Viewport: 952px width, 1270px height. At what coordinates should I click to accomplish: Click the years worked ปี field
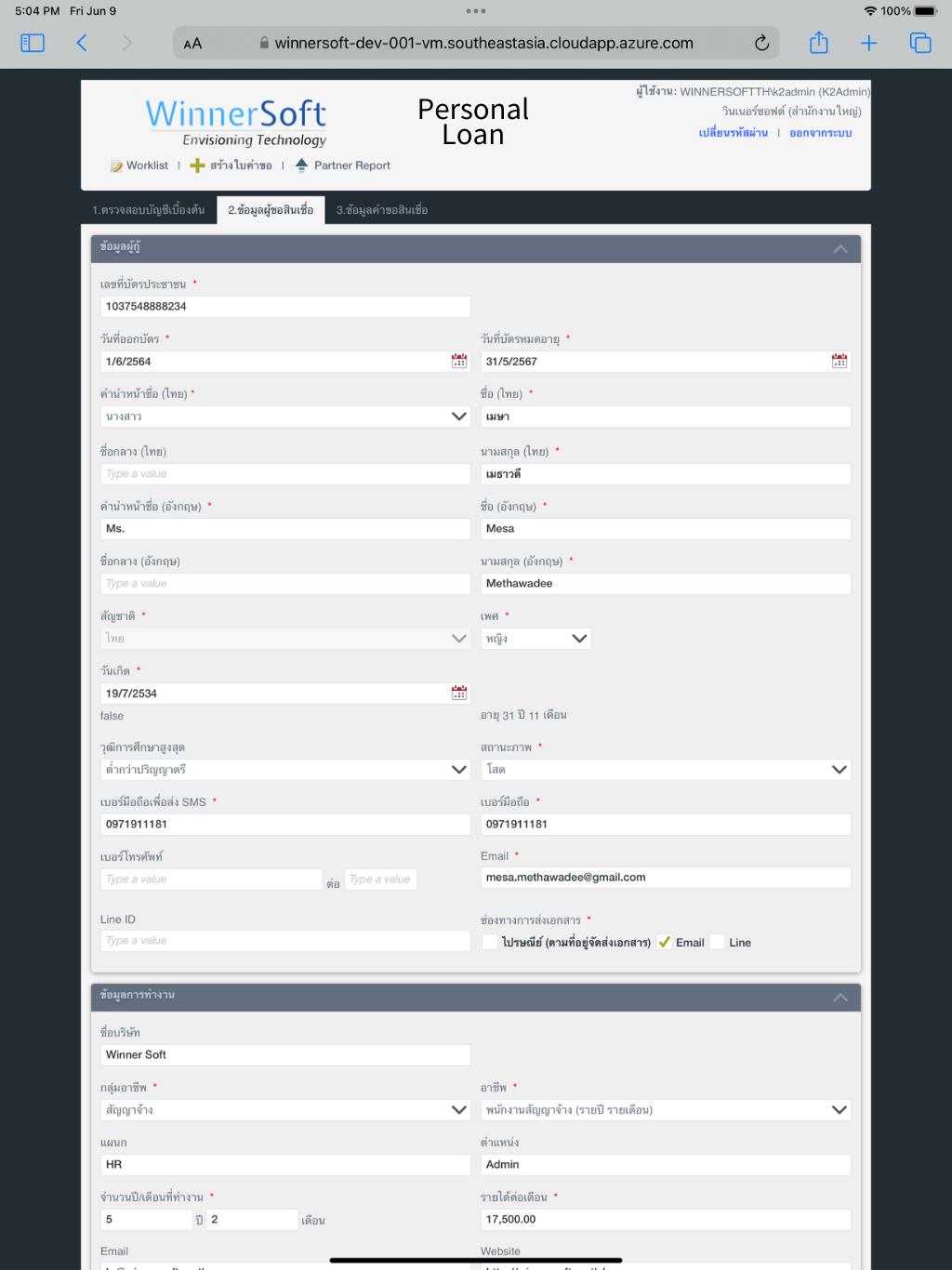[146, 1220]
